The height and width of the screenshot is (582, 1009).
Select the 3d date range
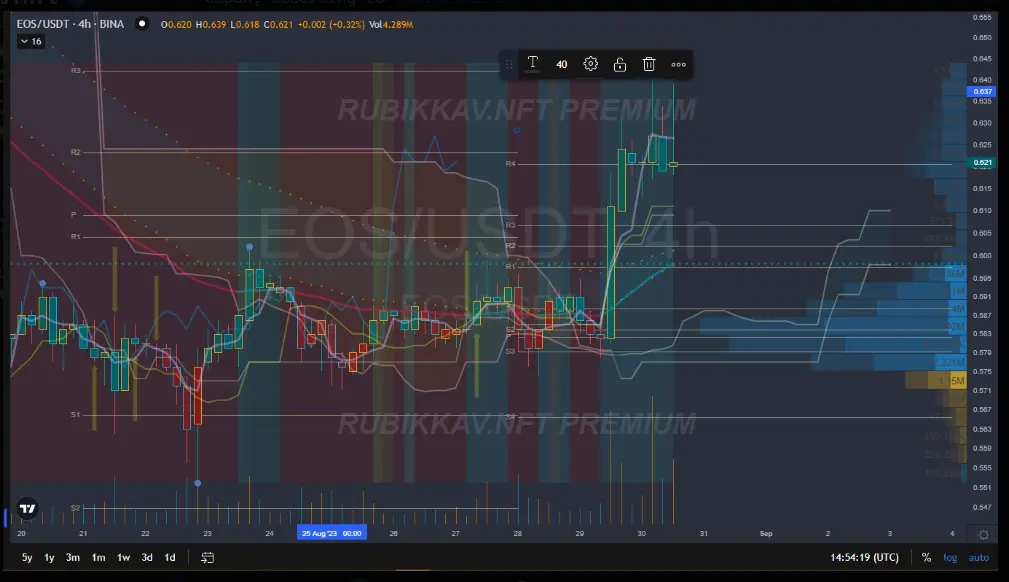coord(147,558)
